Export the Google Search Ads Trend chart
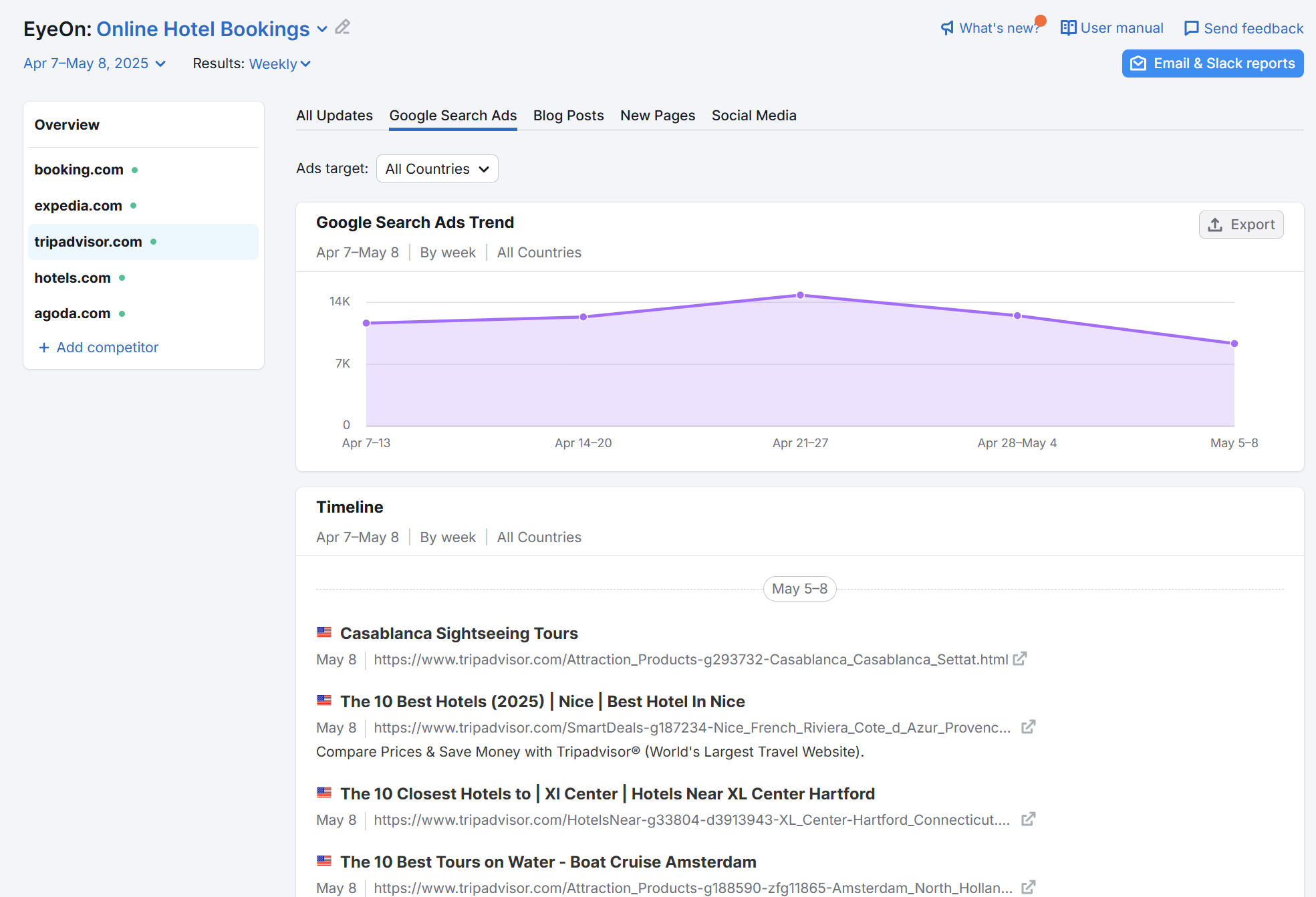This screenshot has width=1316, height=897. 1240,225
